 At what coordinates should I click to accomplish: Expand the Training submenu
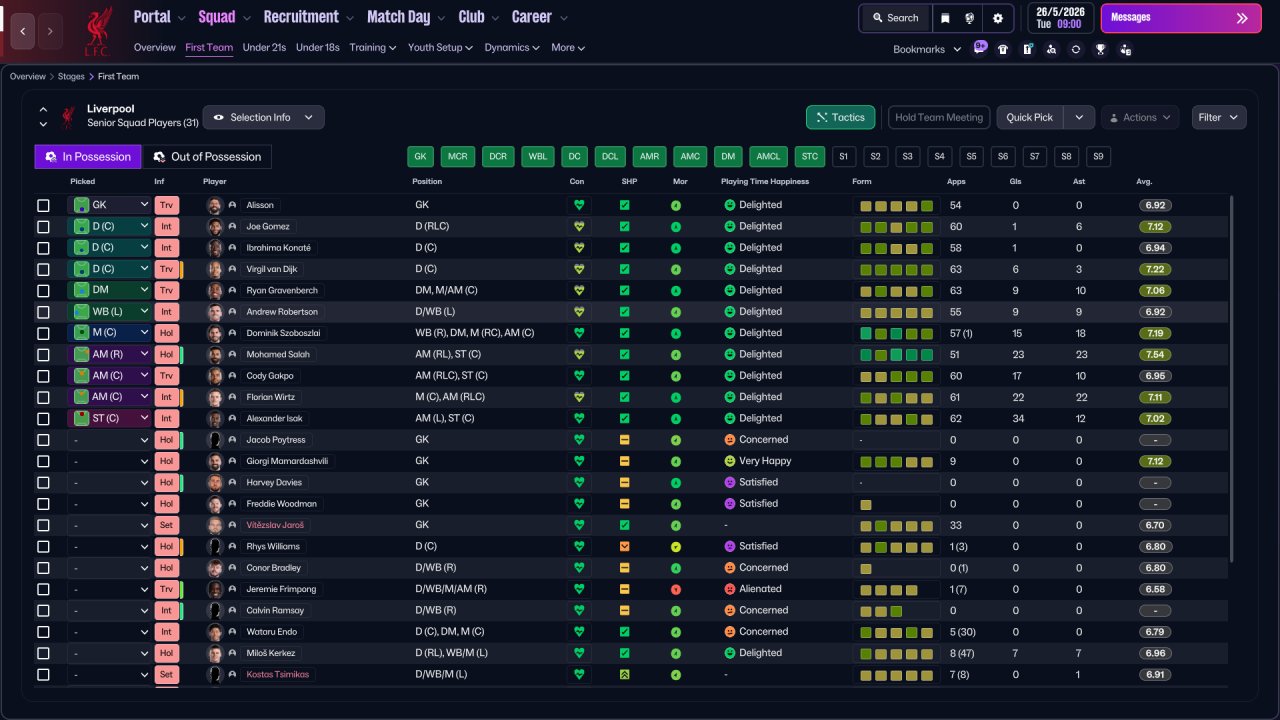pyautogui.click(x=373, y=47)
